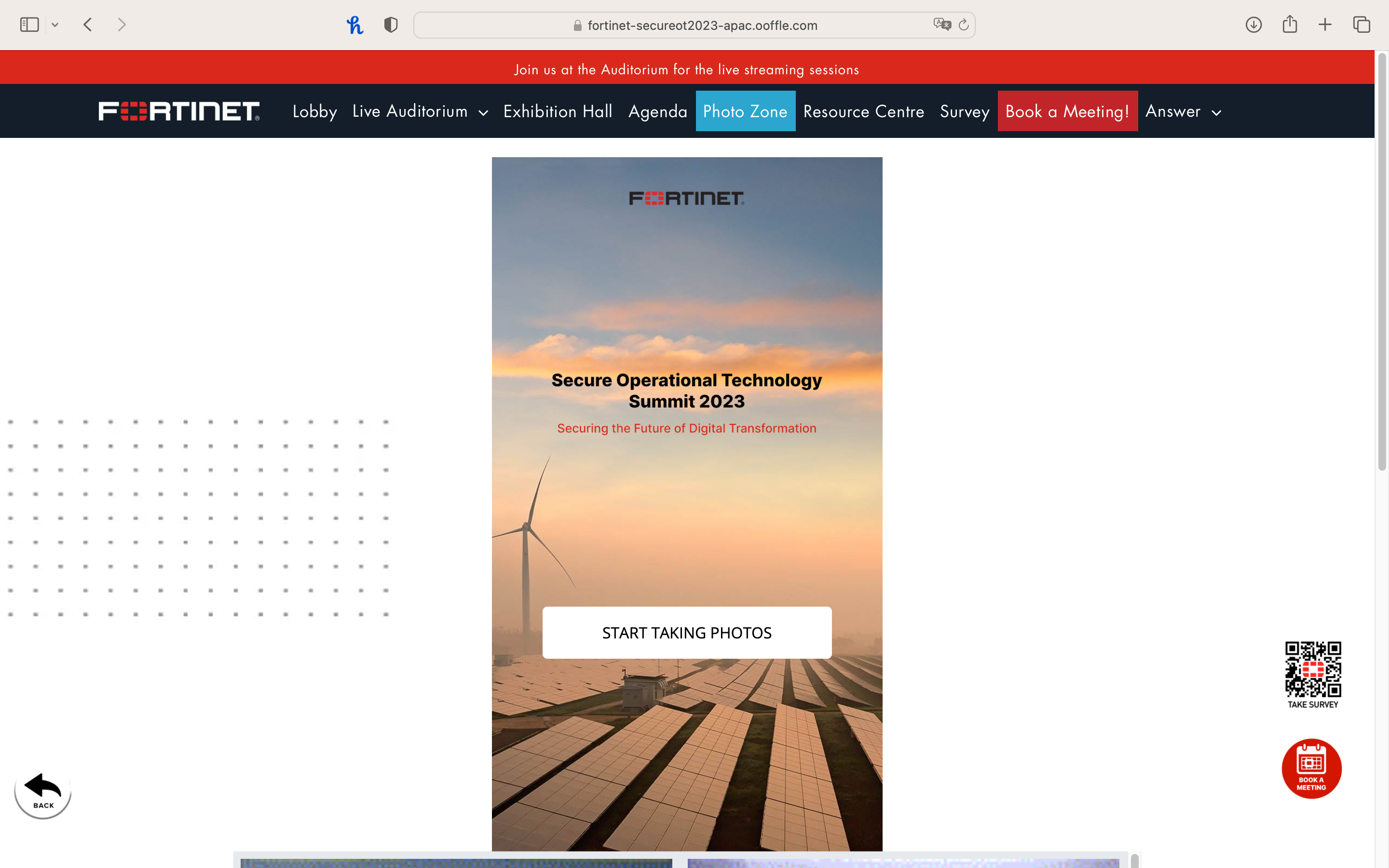Open the privacy shield report
The width and height of the screenshot is (1389, 868).
click(x=391, y=25)
